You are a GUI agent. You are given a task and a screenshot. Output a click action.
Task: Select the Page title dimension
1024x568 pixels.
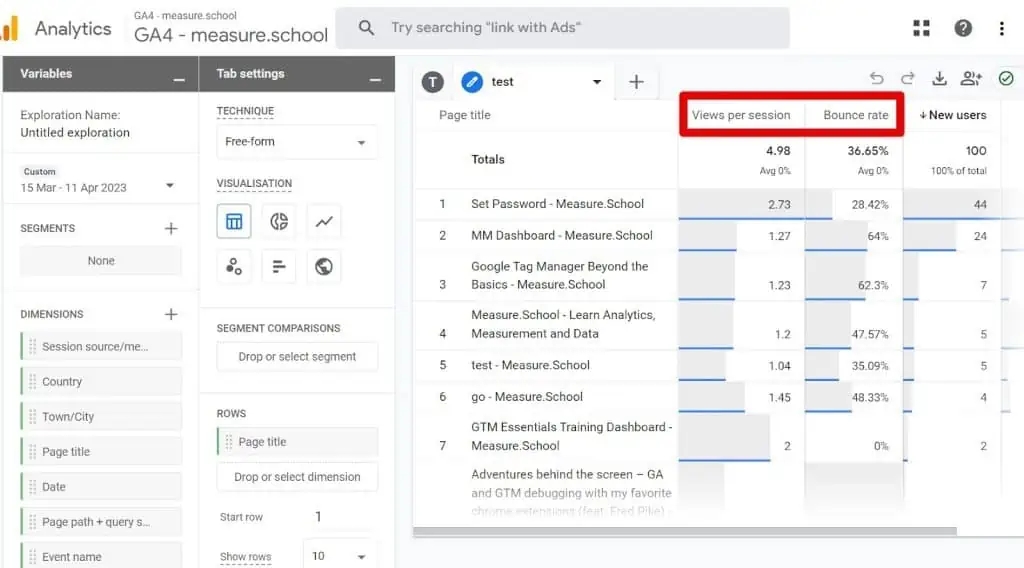coord(101,452)
